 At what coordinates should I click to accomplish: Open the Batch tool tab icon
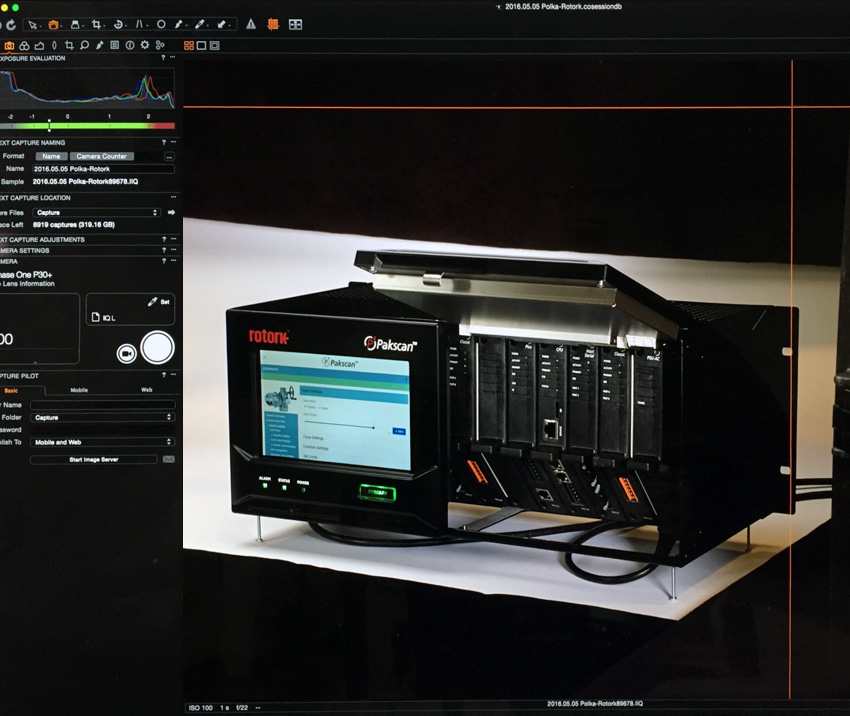[160, 46]
